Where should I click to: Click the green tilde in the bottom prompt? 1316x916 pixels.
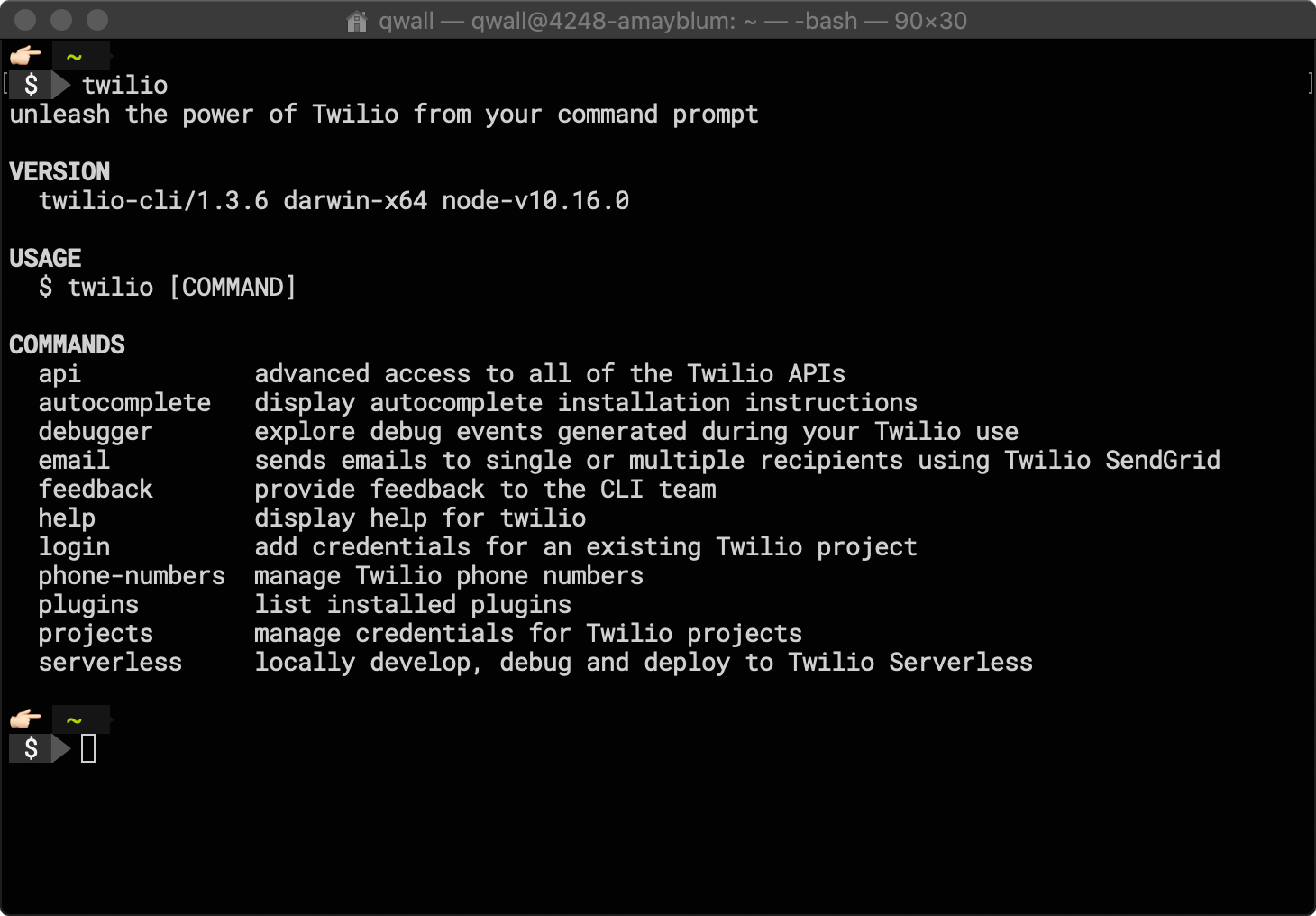[75, 720]
